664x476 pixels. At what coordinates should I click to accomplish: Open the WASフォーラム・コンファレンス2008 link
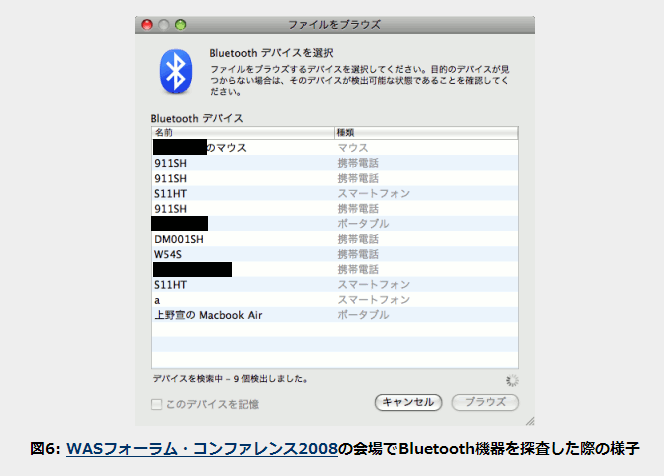tap(202, 448)
